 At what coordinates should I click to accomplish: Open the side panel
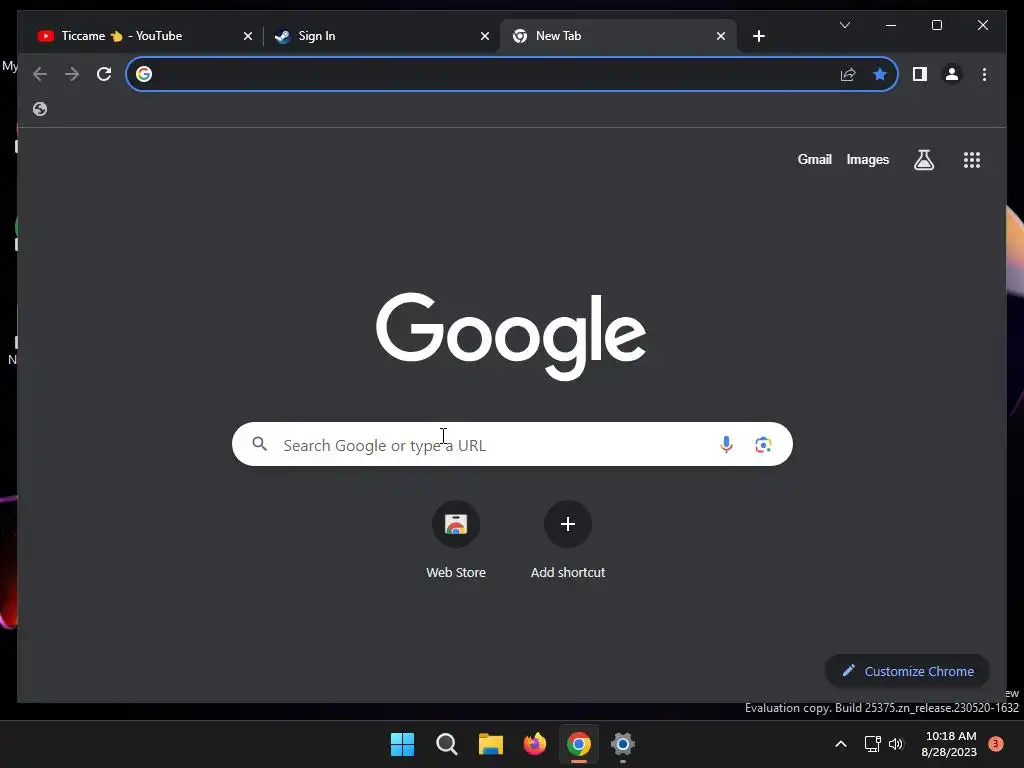click(920, 74)
